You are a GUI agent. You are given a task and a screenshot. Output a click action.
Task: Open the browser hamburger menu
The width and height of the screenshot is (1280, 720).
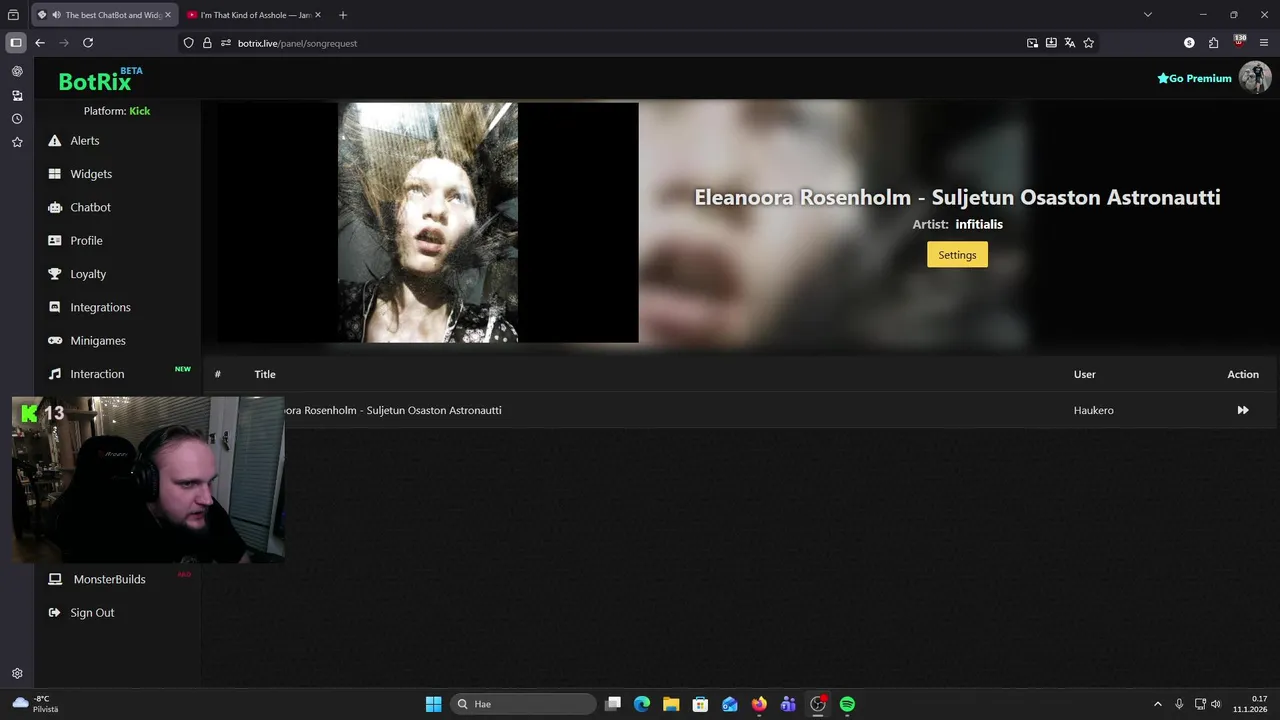coord(1264,43)
